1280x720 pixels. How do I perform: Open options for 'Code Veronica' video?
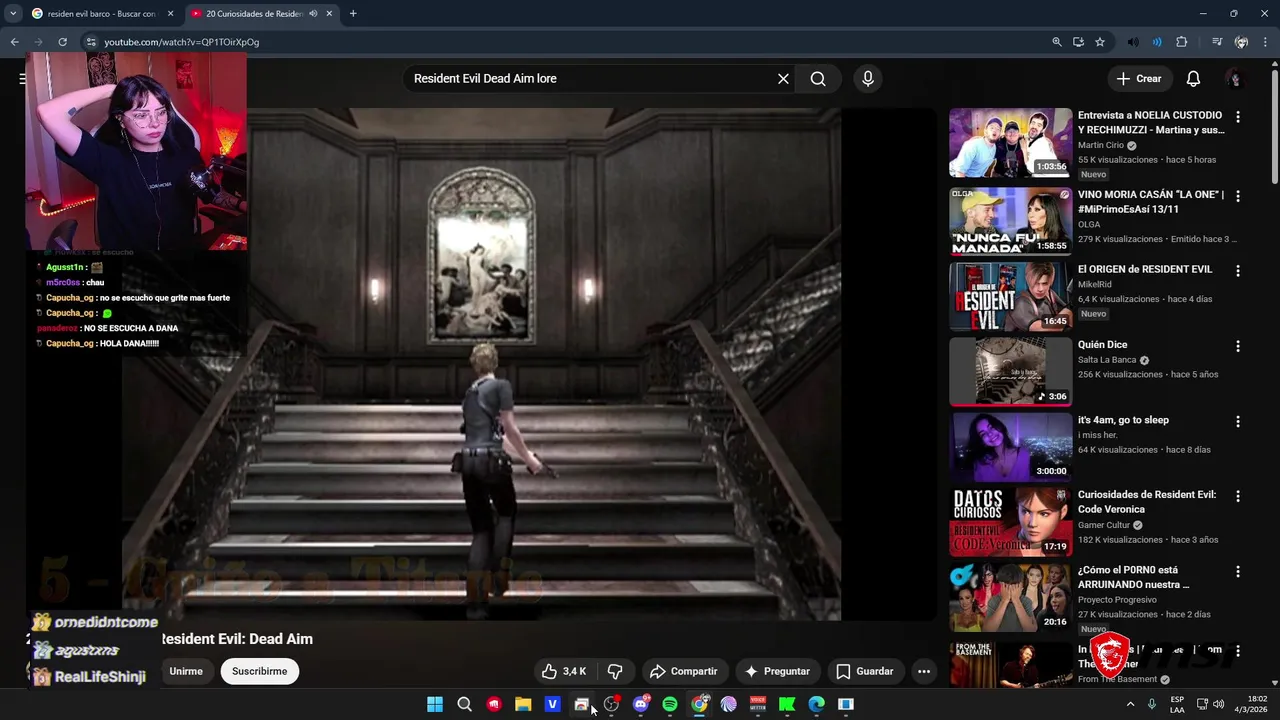pos(1238,496)
